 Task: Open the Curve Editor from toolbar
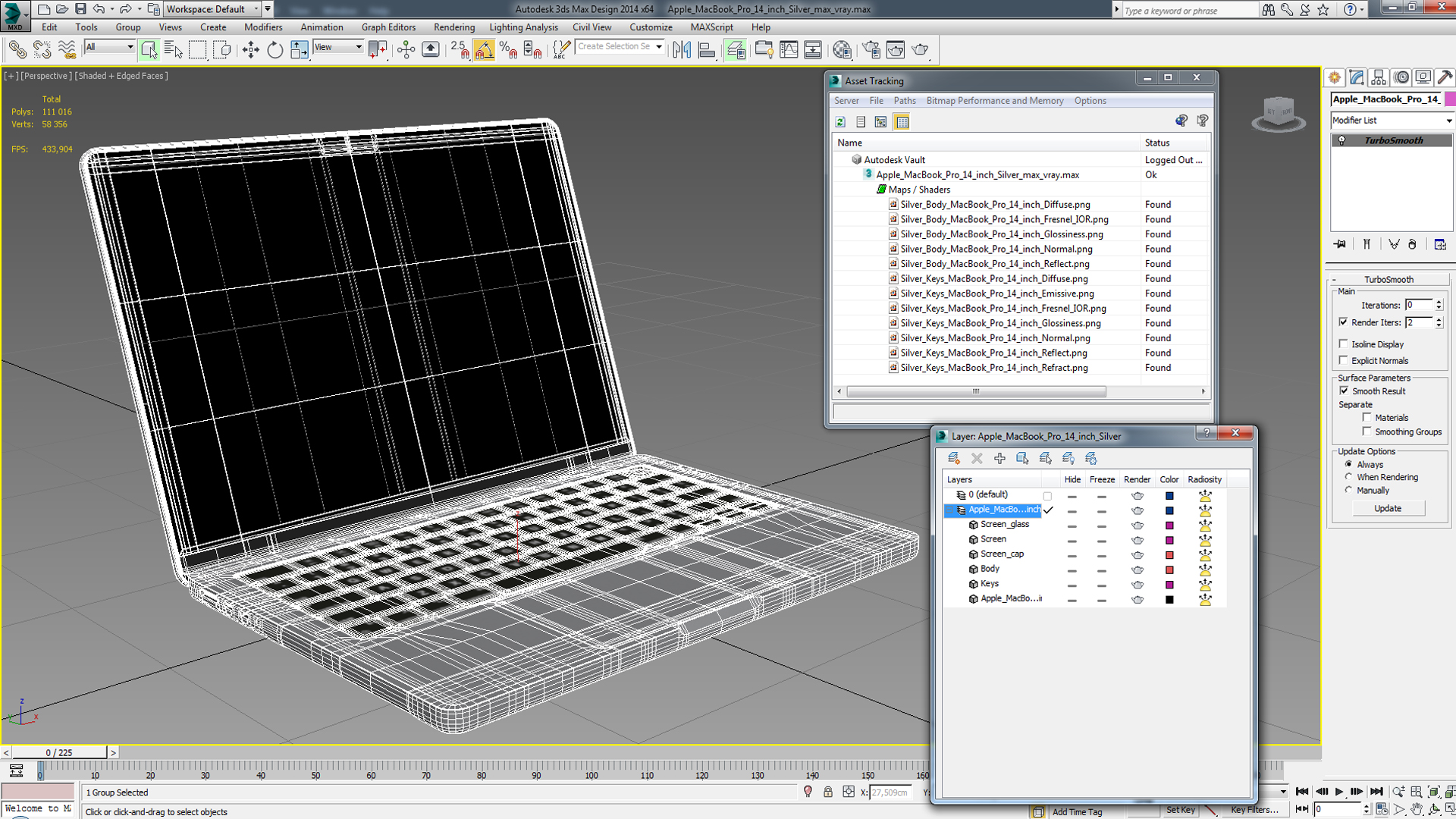[789, 50]
